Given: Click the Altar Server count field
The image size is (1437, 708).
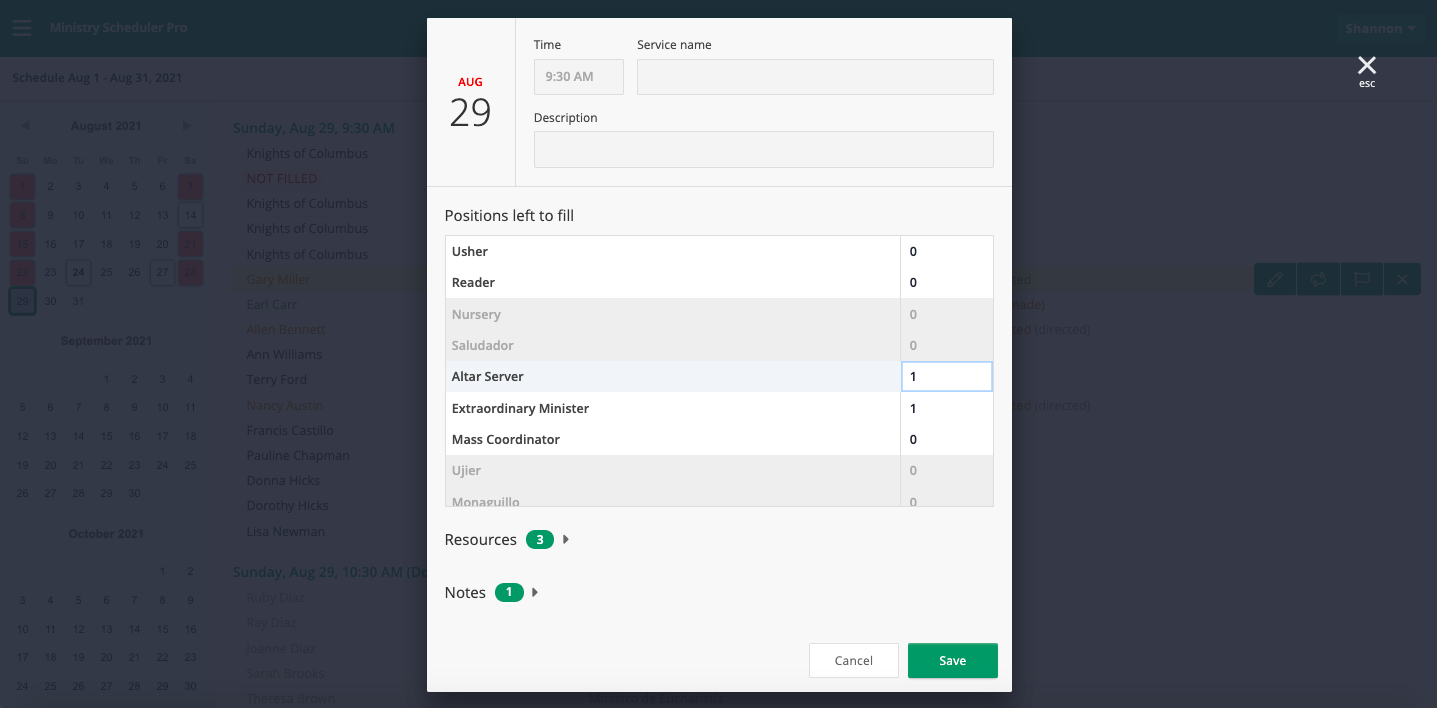Looking at the screenshot, I should pos(946,377).
